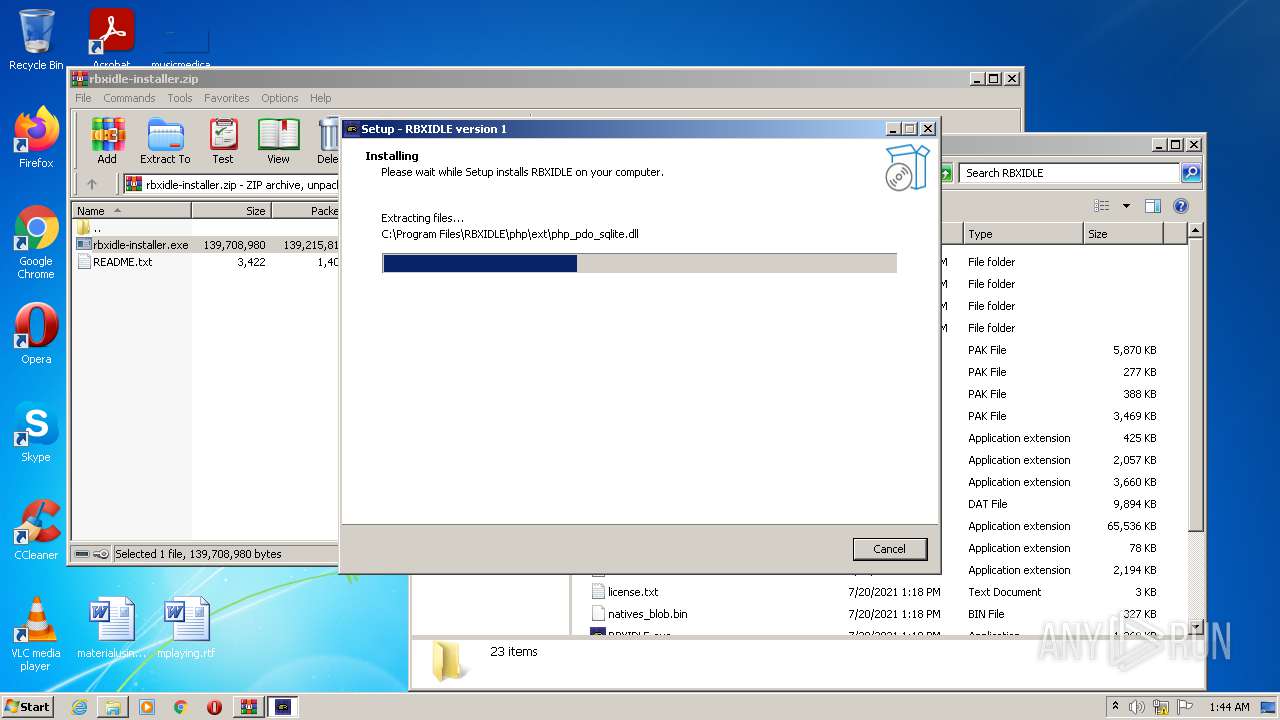Click the Test icon in WinRAR

tap(223, 140)
